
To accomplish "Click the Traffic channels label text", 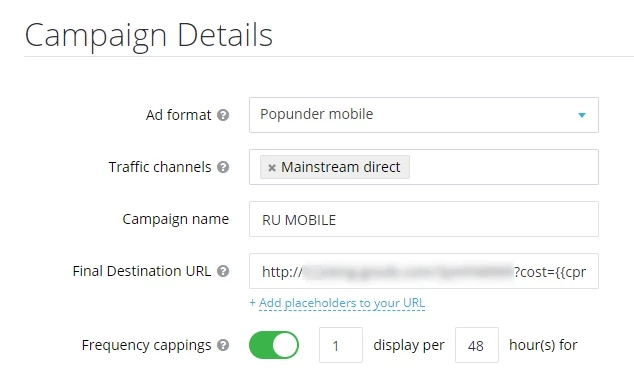I will pyautogui.click(x=160, y=167).
